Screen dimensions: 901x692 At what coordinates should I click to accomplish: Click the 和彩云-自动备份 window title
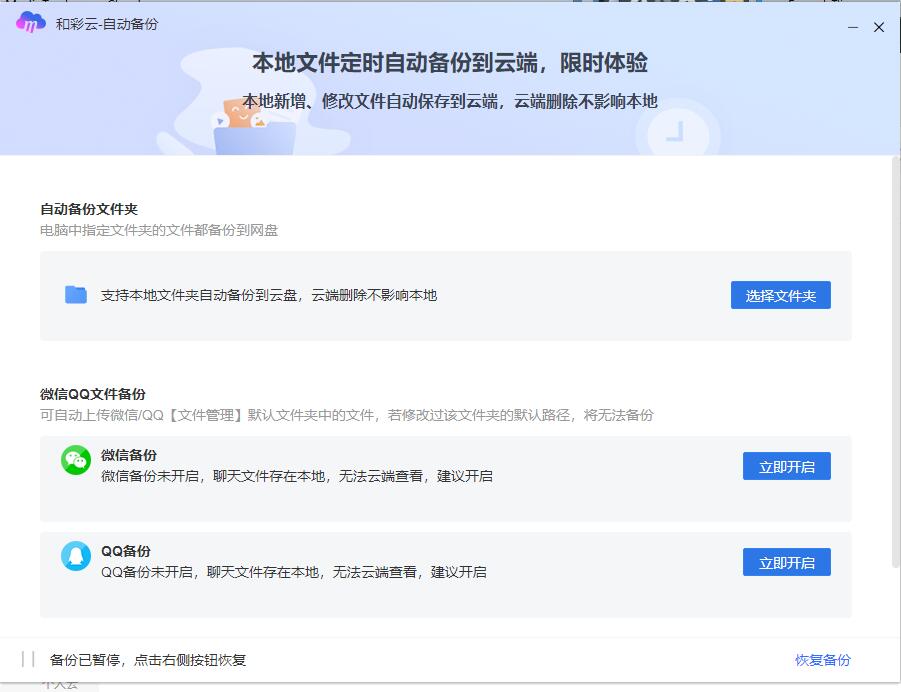[107, 24]
